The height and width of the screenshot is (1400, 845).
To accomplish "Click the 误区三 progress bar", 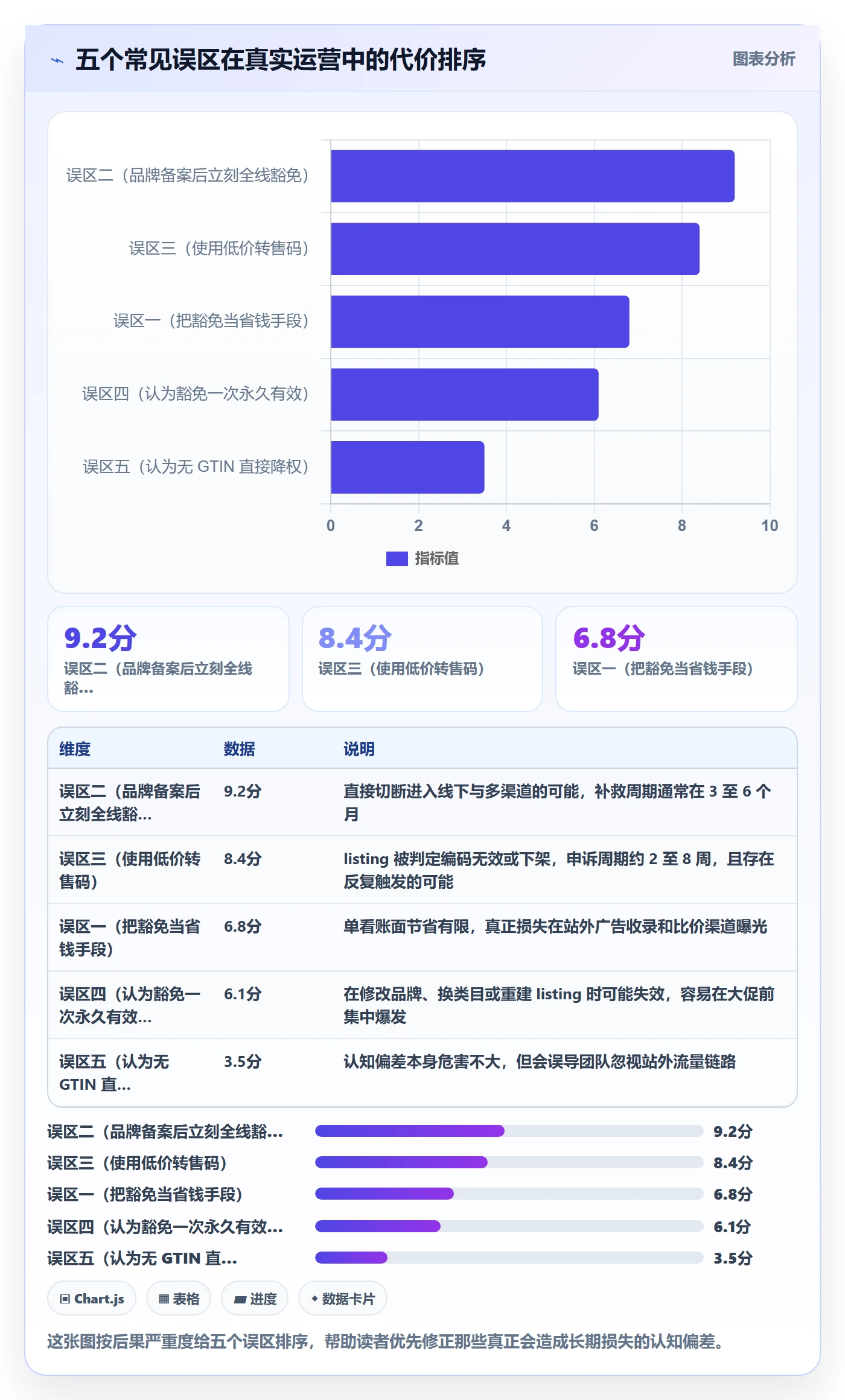I will point(509,1162).
